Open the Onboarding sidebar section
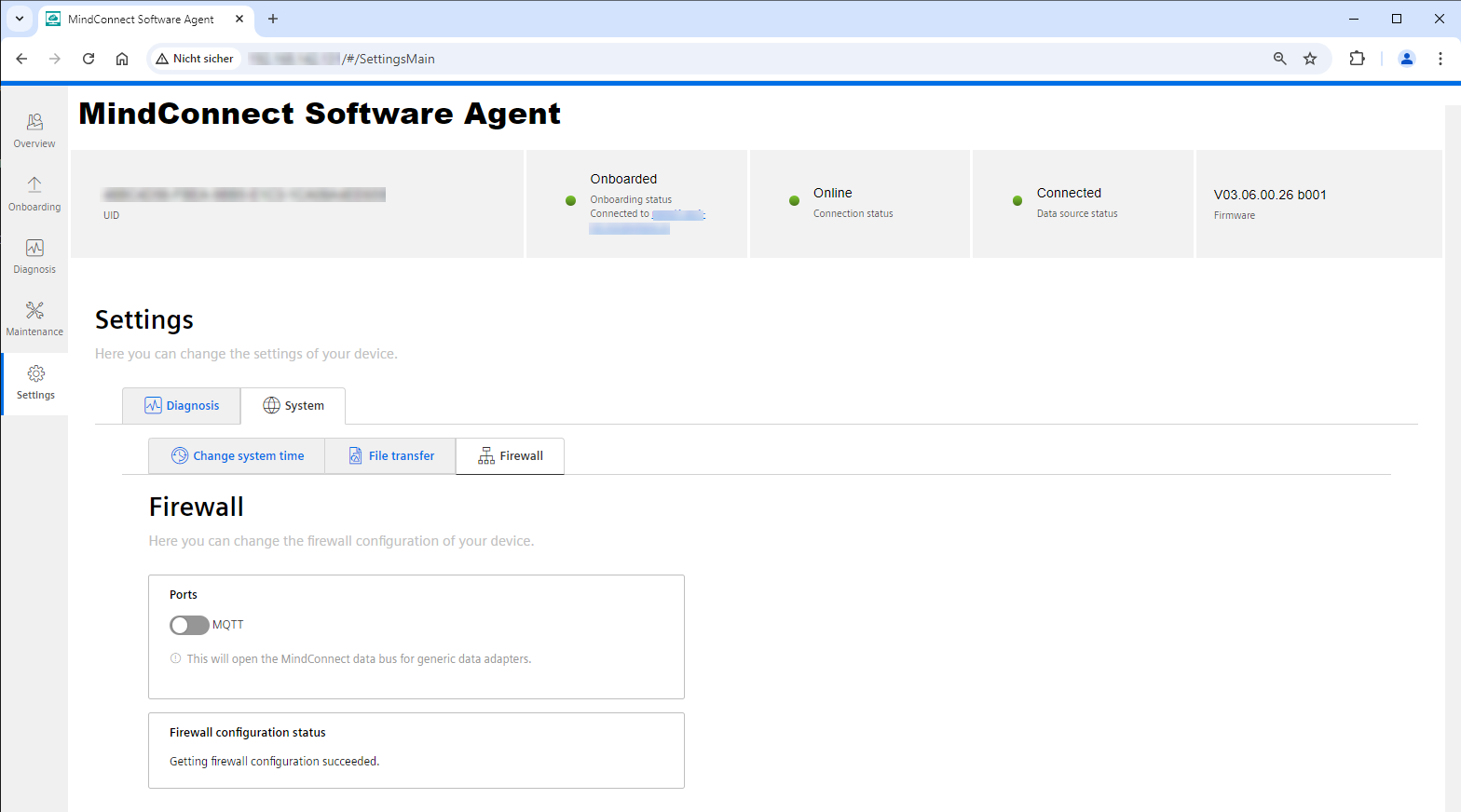Screen dimensions: 1461x812 coord(34,194)
